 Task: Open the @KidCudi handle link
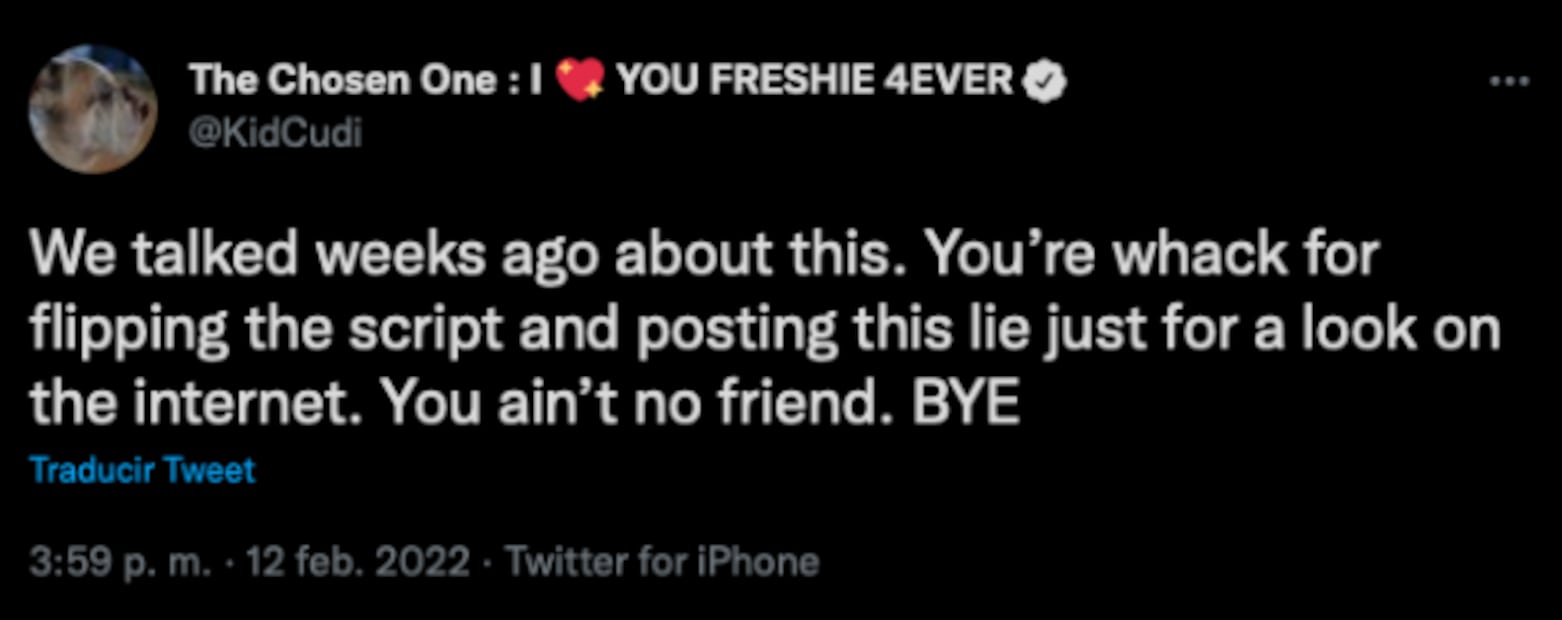(276, 133)
